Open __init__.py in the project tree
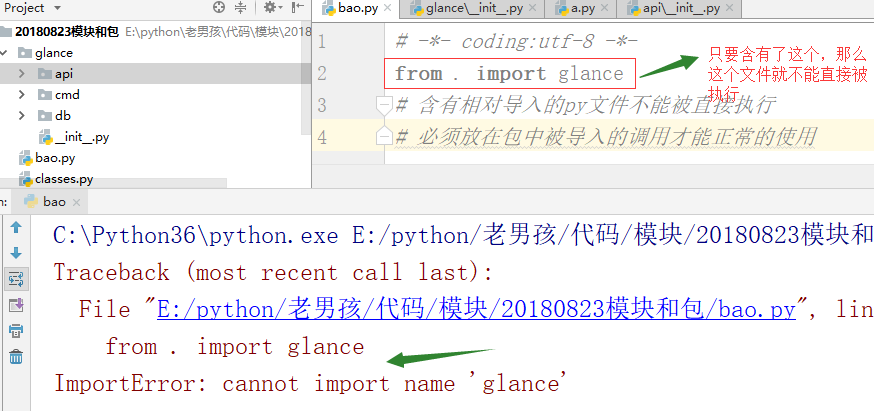874x411 pixels. click(x=74, y=137)
